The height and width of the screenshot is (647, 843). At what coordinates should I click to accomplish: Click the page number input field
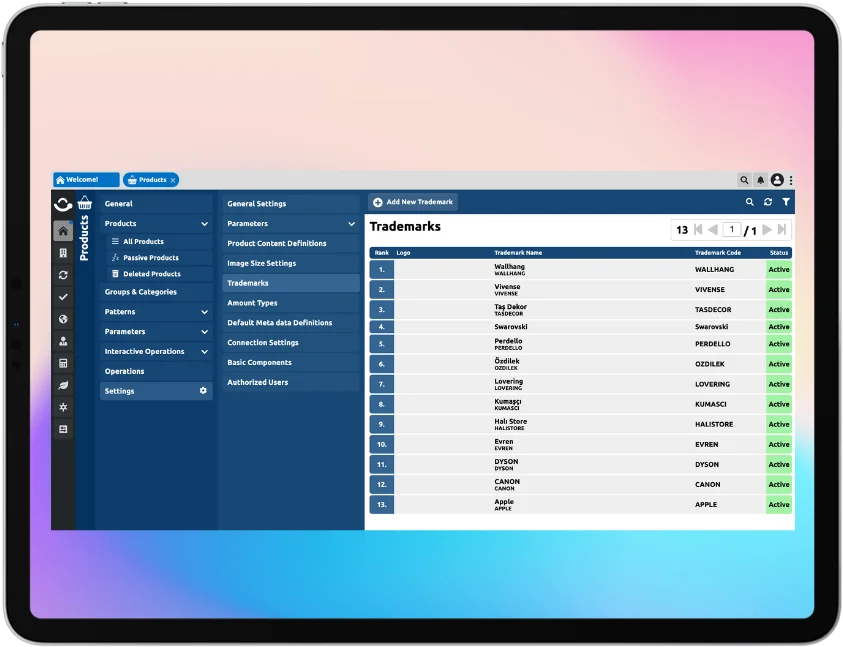(732, 230)
